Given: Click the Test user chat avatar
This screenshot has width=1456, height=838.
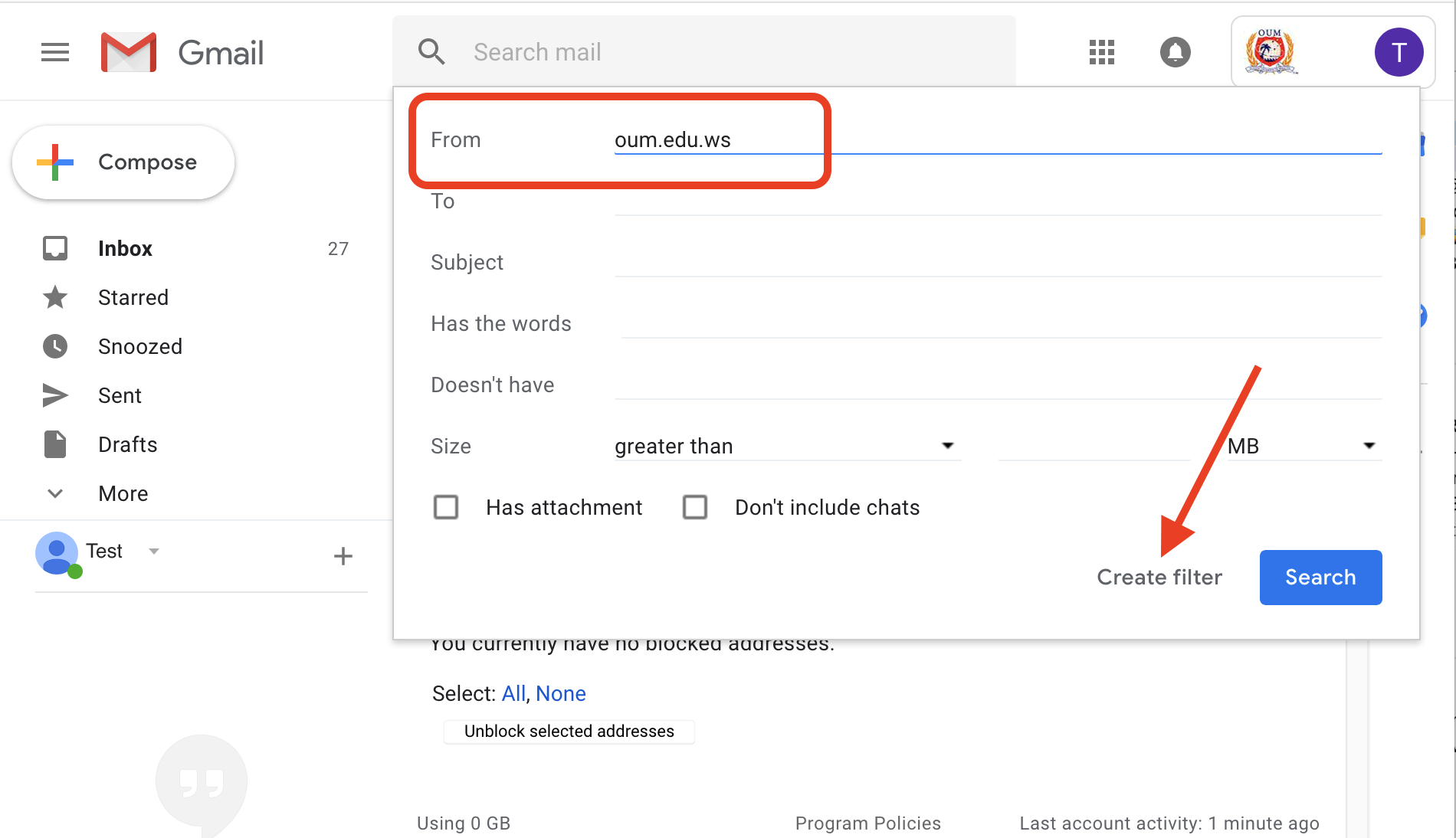Looking at the screenshot, I should (x=57, y=554).
